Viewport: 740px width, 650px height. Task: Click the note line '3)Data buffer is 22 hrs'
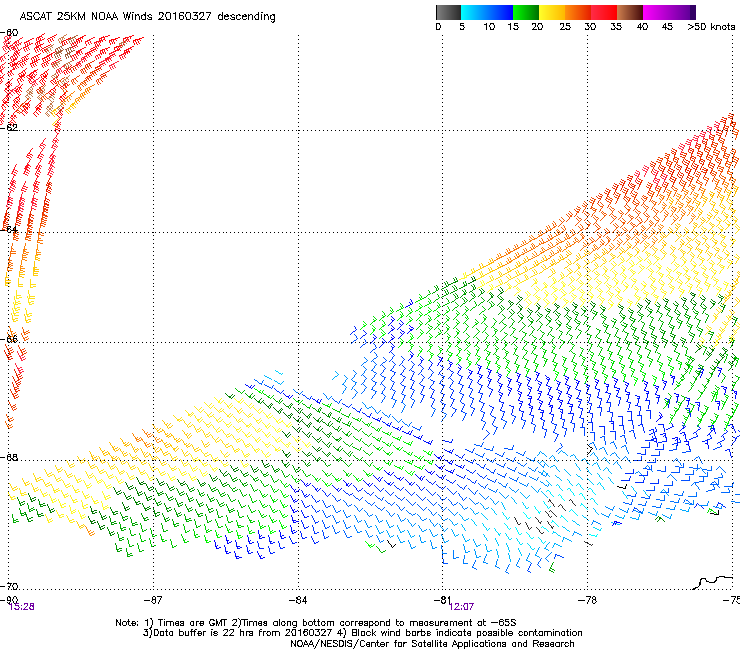click(362, 633)
